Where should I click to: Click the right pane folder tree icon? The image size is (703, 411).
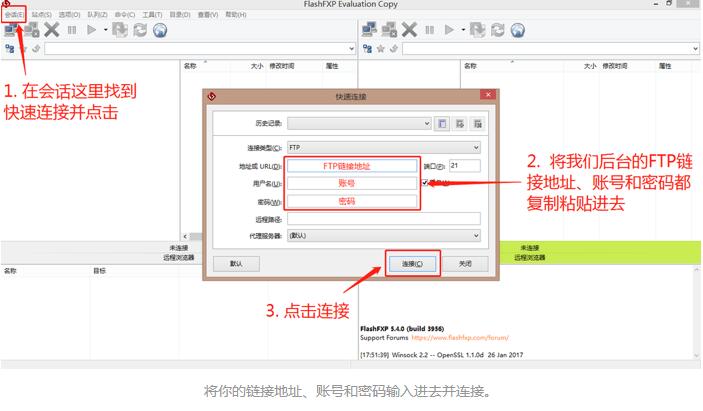pos(367,48)
